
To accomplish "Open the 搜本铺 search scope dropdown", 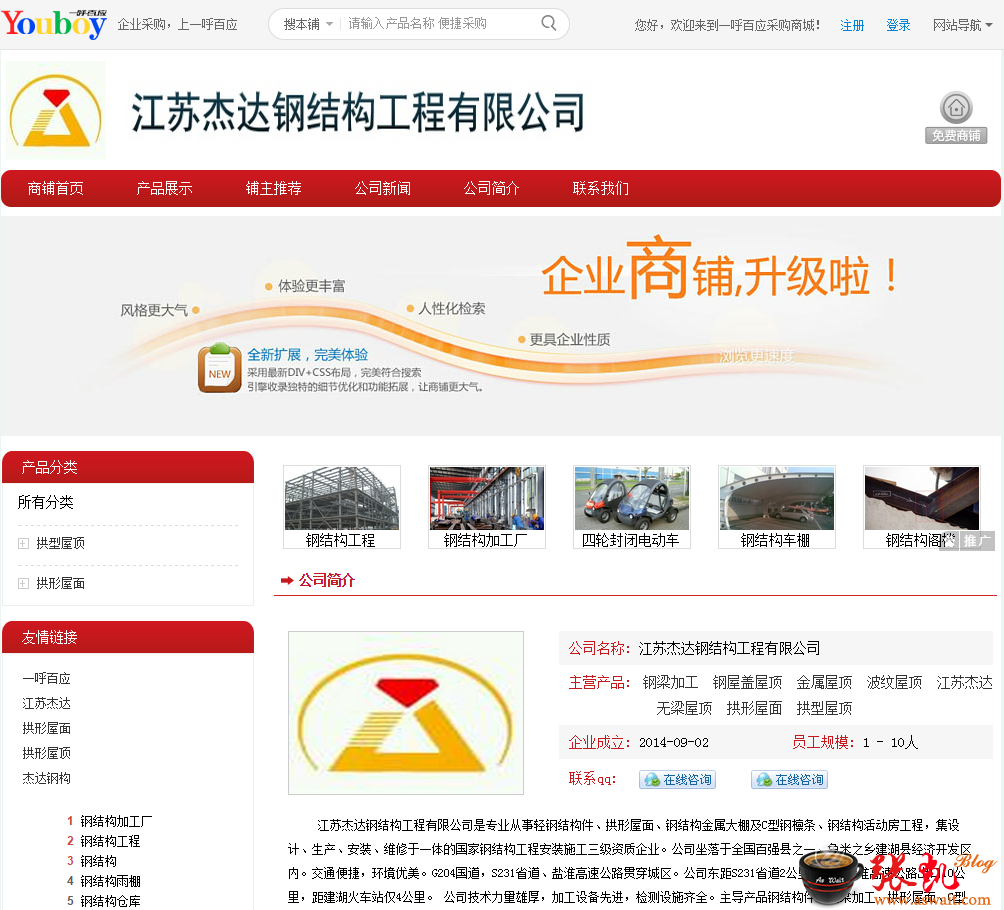I will [307, 24].
